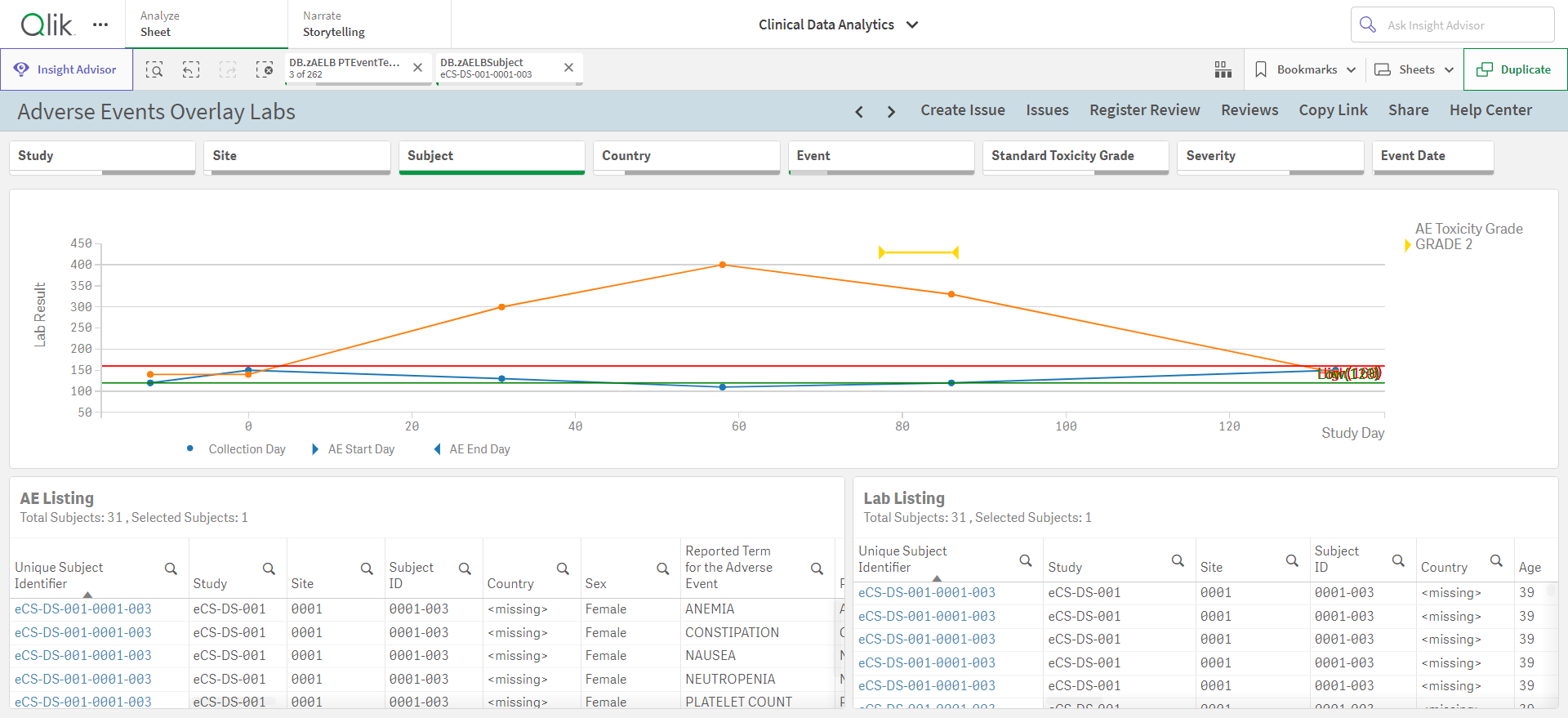Screen dimensions: 1568x718
Task: Go to the previous sheet arrow
Action: click(x=859, y=111)
